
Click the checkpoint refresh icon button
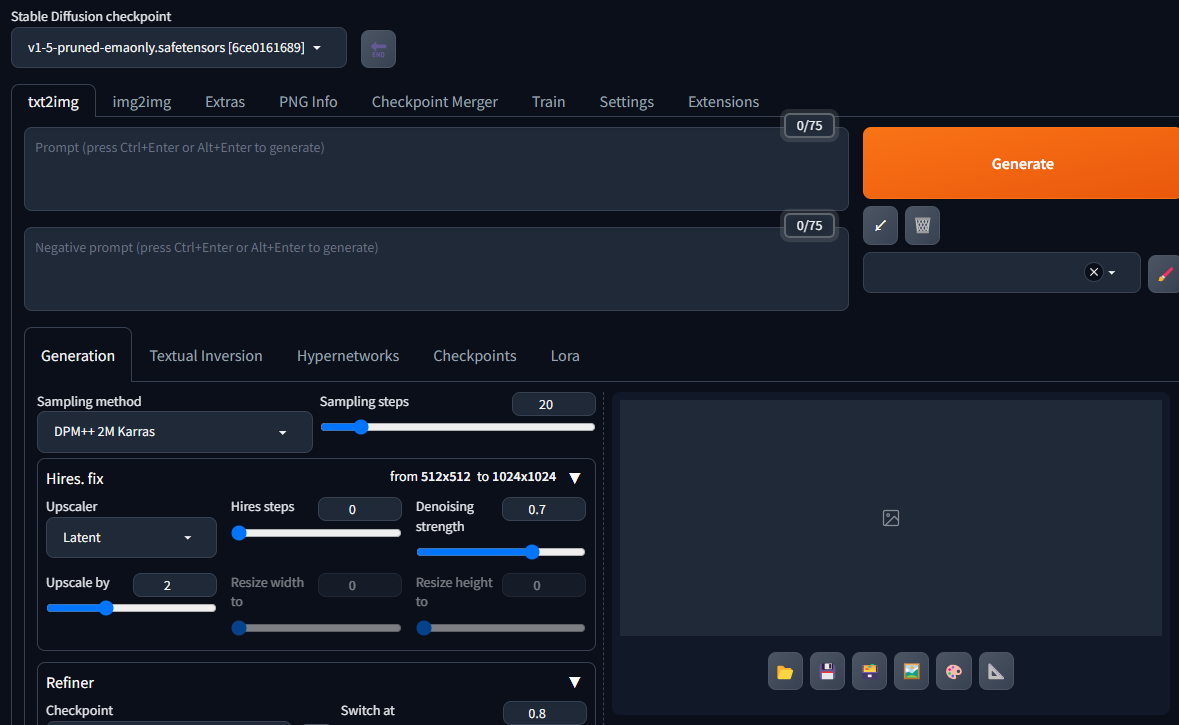378,49
